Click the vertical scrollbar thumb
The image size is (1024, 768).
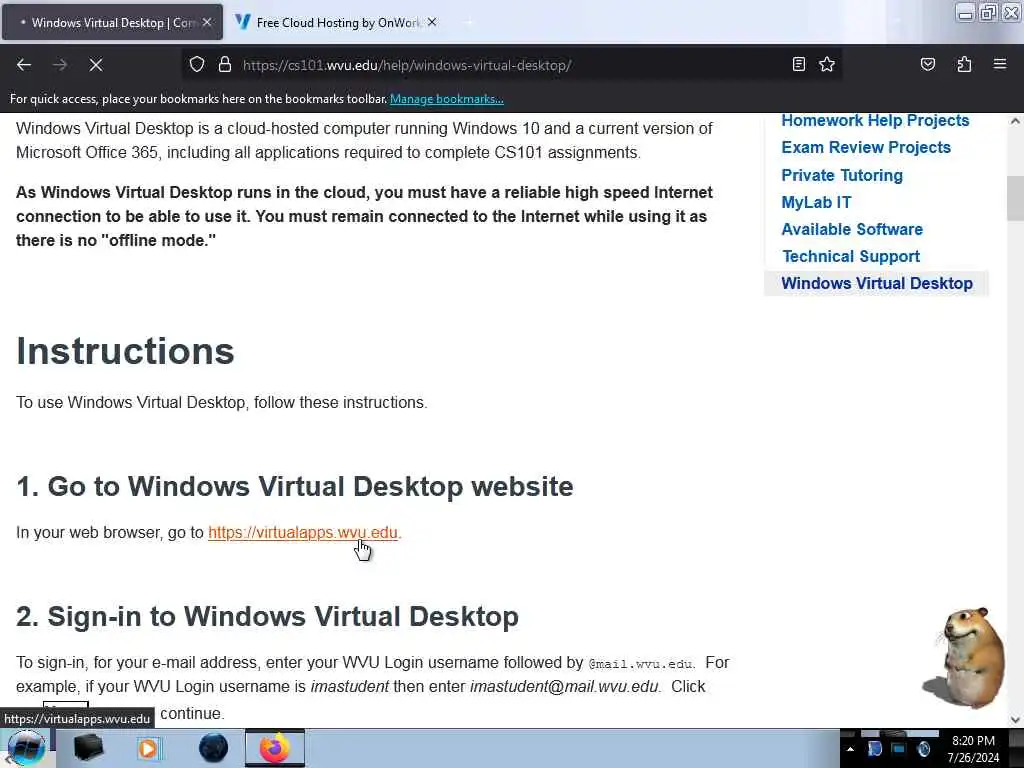(1015, 199)
